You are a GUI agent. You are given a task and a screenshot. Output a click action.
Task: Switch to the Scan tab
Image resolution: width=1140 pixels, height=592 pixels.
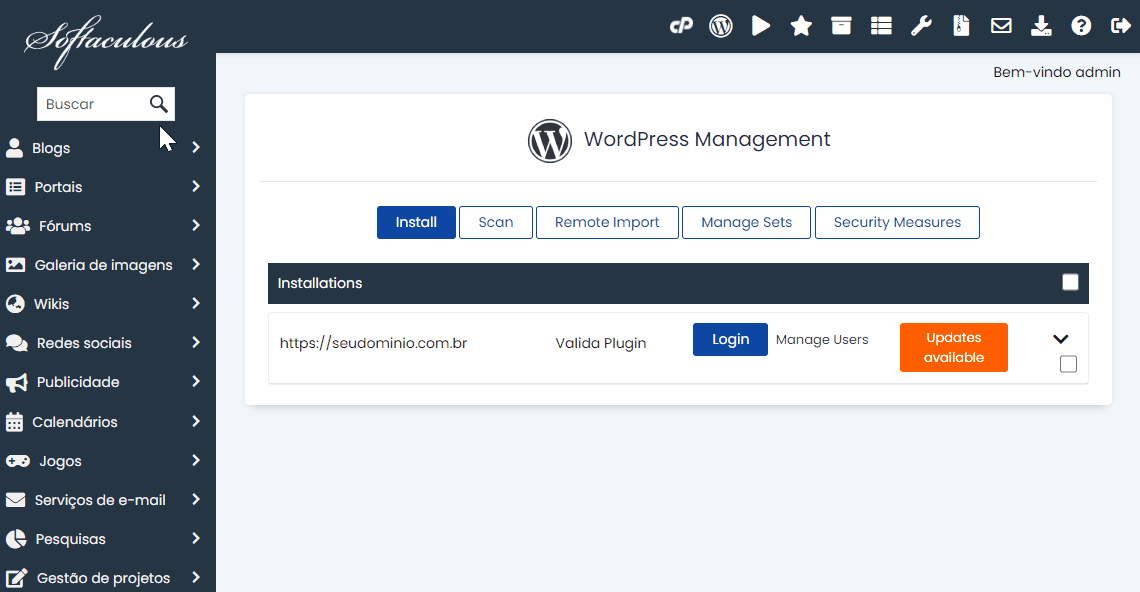click(496, 223)
